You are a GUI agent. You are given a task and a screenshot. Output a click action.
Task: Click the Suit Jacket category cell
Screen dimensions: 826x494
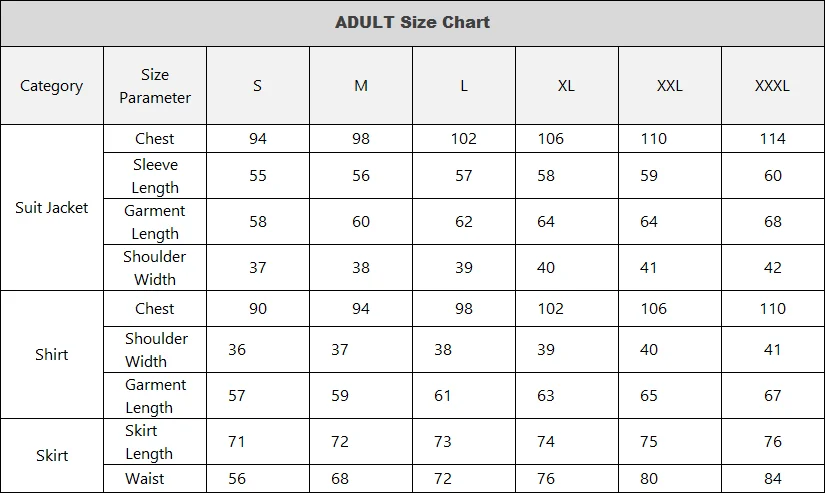point(52,208)
